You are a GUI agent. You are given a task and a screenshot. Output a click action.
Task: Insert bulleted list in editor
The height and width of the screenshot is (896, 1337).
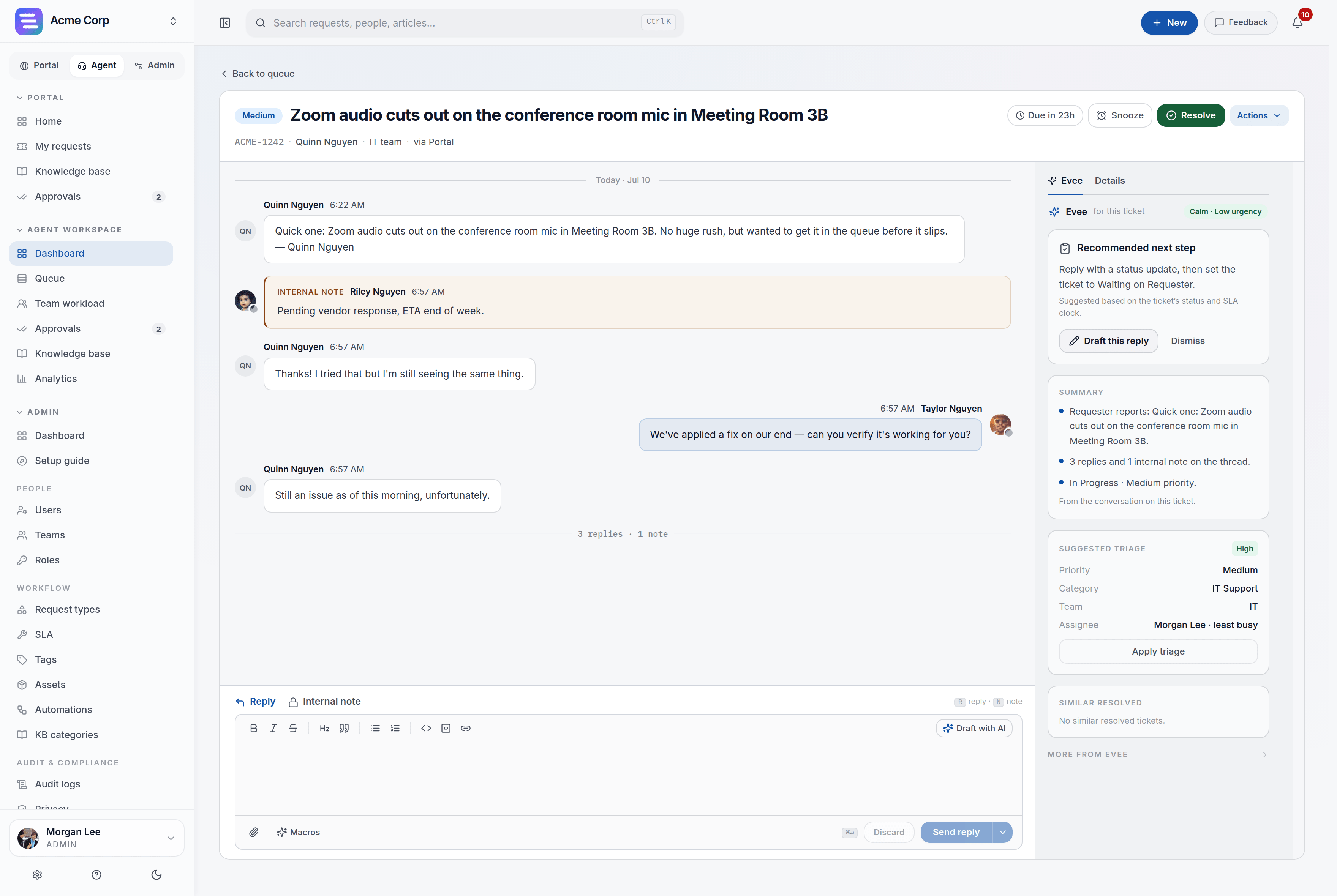(375, 728)
